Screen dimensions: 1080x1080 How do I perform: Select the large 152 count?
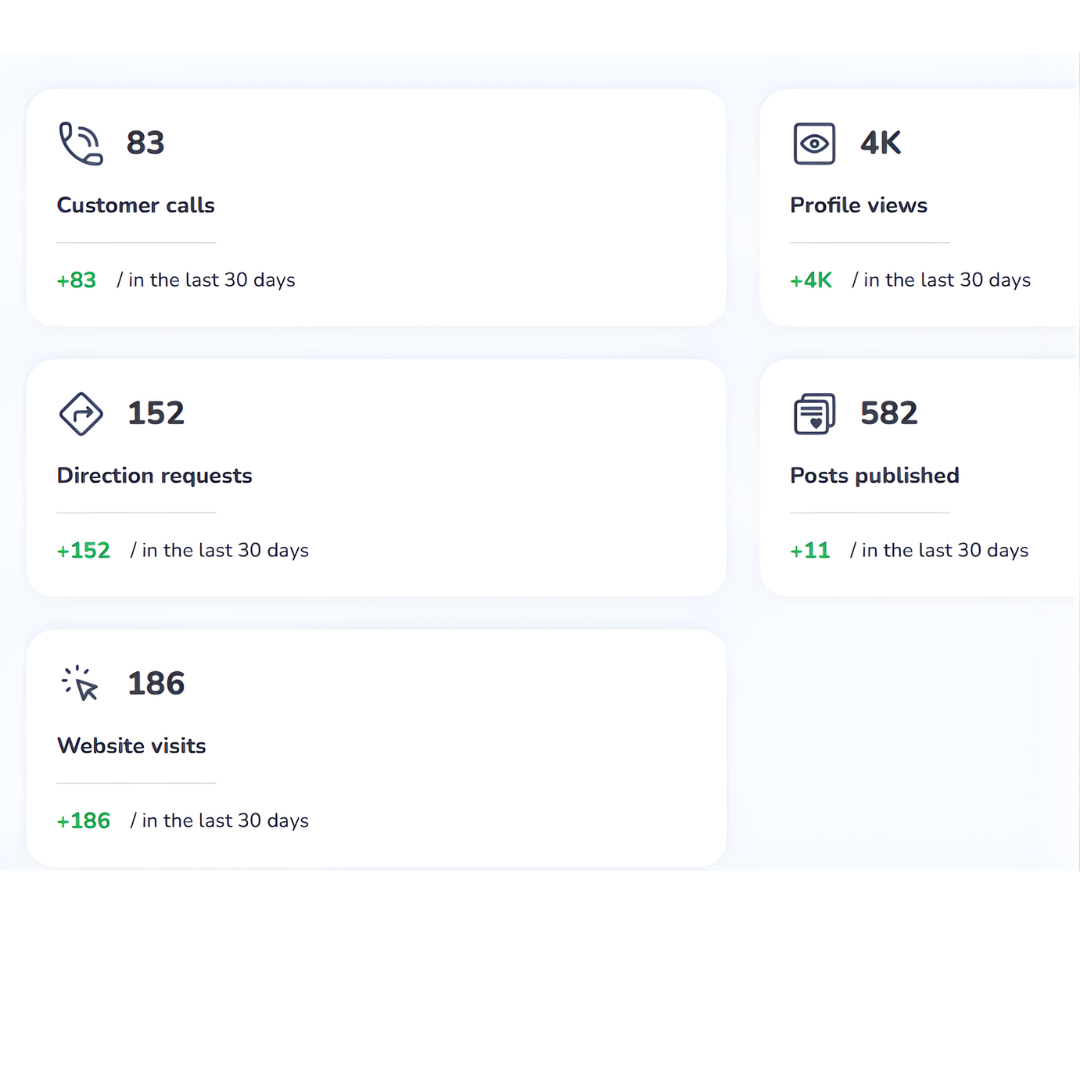click(x=156, y=413)
